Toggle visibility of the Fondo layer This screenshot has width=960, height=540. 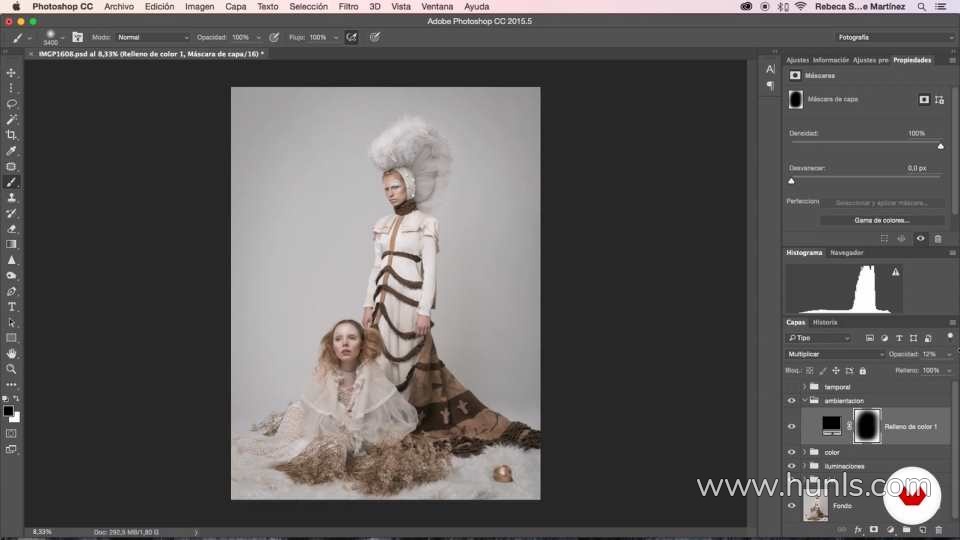pos(791,506)
